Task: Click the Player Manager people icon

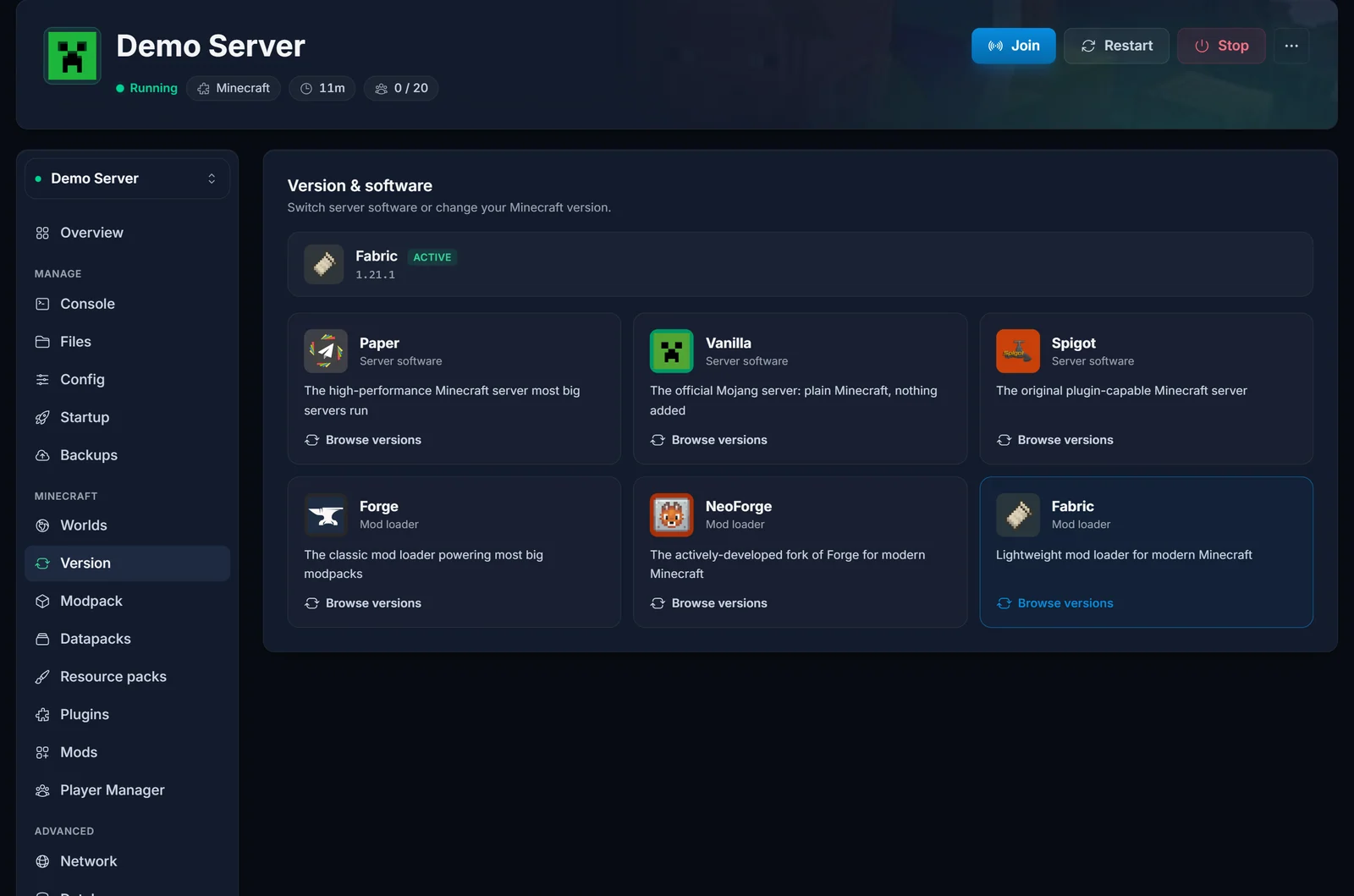Action: click(x=42, y=790)
